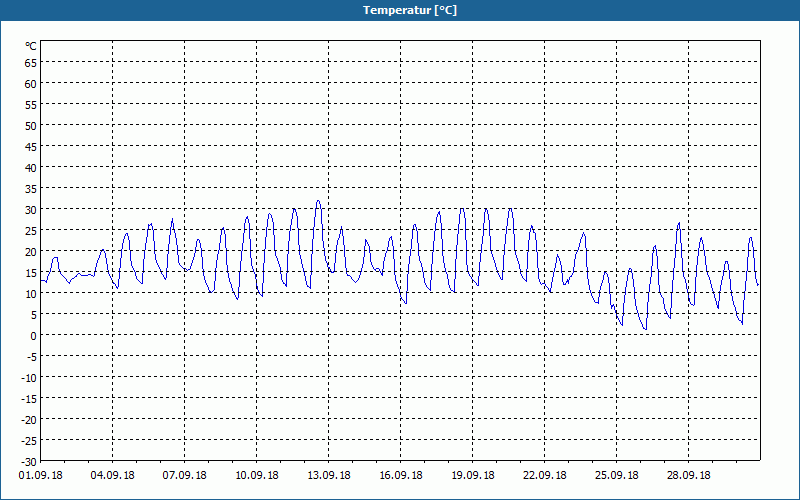
Task: Select the 19.09.18 date label
Action: pyautogui.click(x=472, y=476)
